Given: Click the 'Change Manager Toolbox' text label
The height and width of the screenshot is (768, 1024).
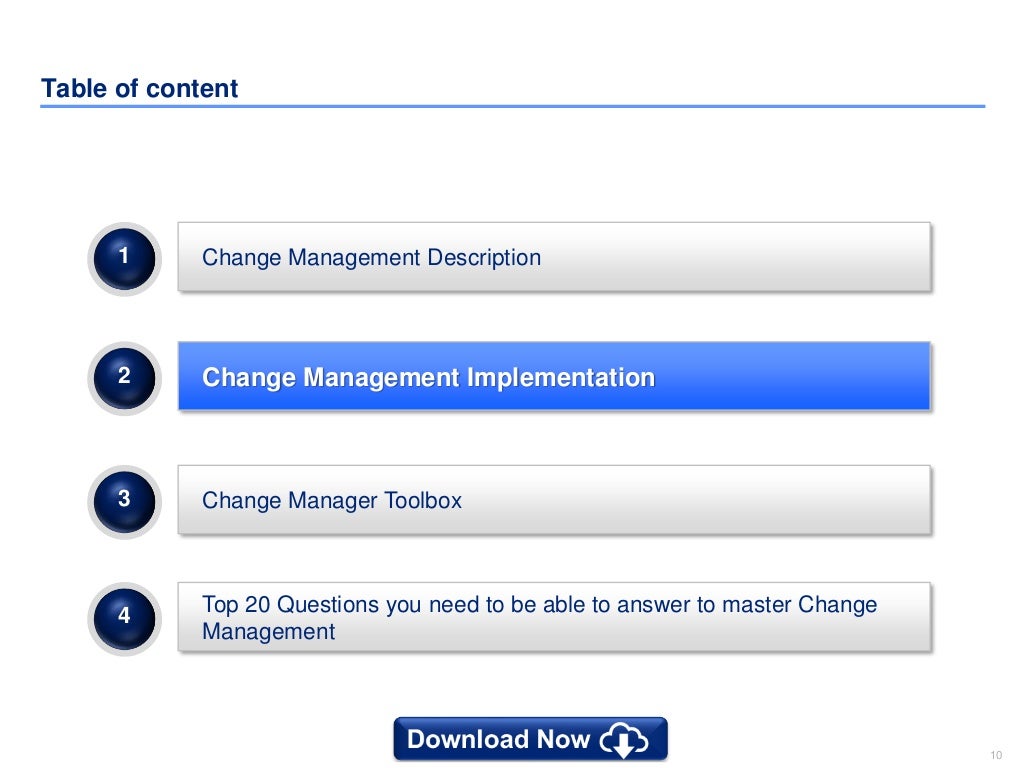Looking at the screenshot, I should 332,500.
